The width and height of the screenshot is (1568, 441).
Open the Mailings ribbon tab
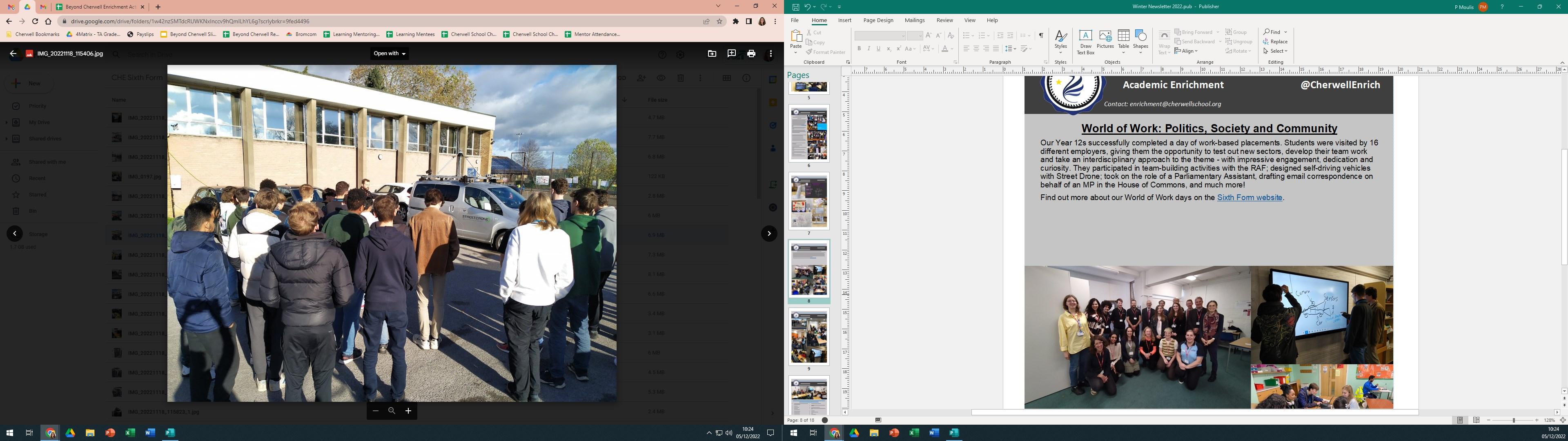[x=914, y=20]
